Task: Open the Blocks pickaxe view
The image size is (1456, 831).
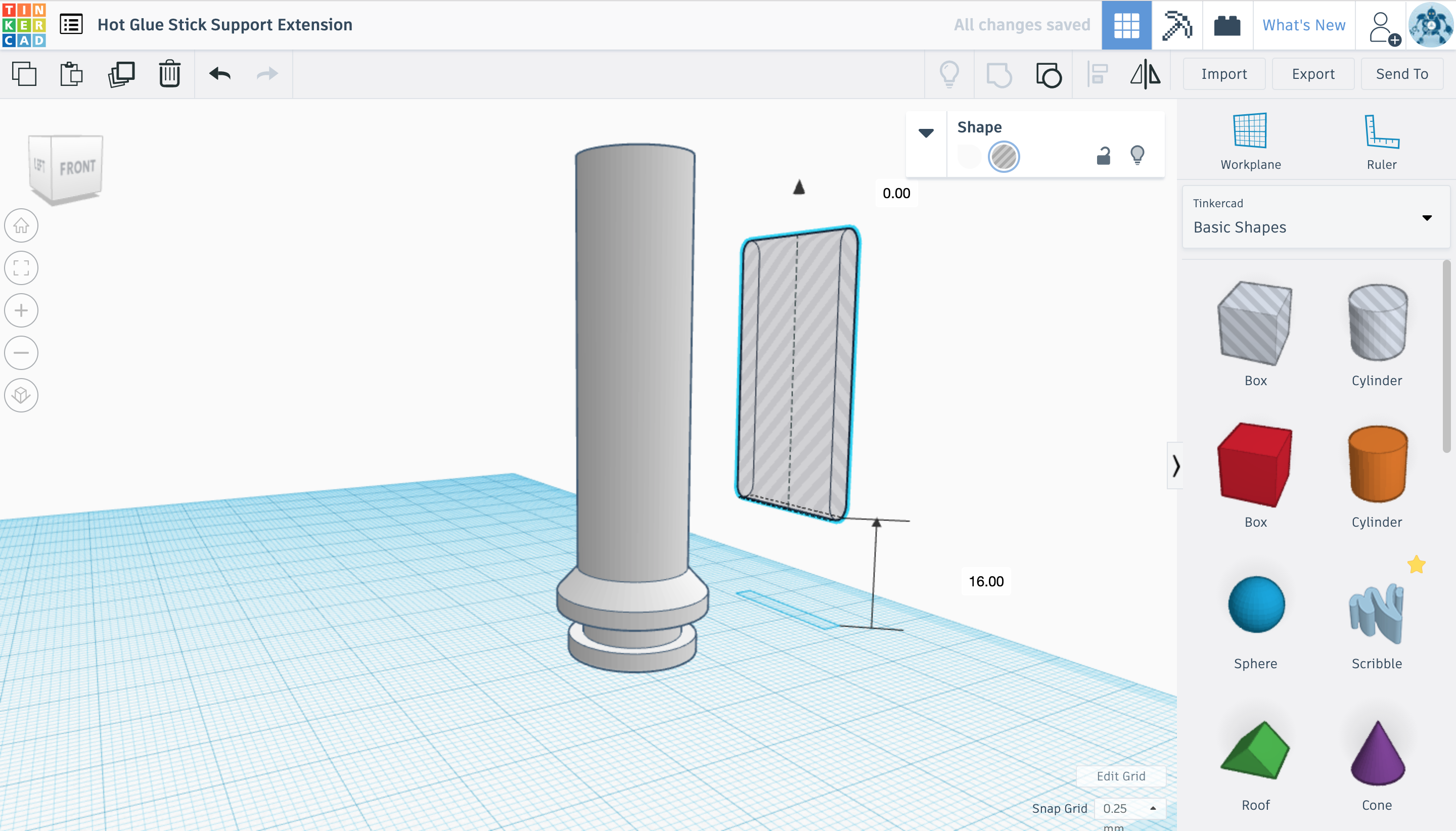Action: click(x=1176, y=25)
